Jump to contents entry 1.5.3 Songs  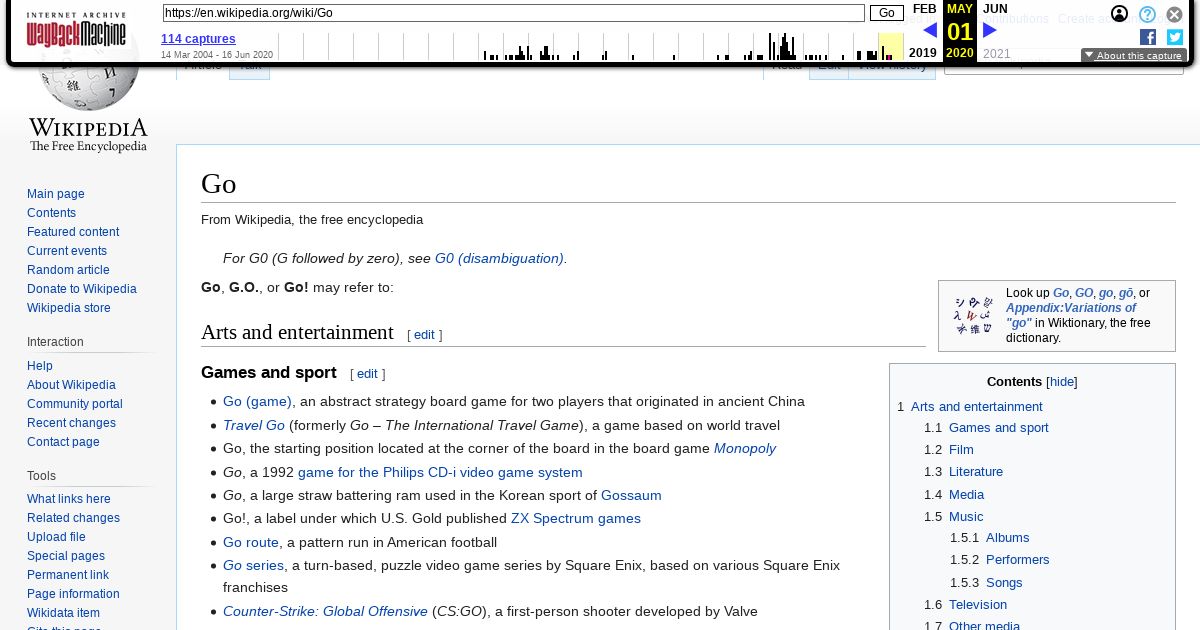[986, 583]
